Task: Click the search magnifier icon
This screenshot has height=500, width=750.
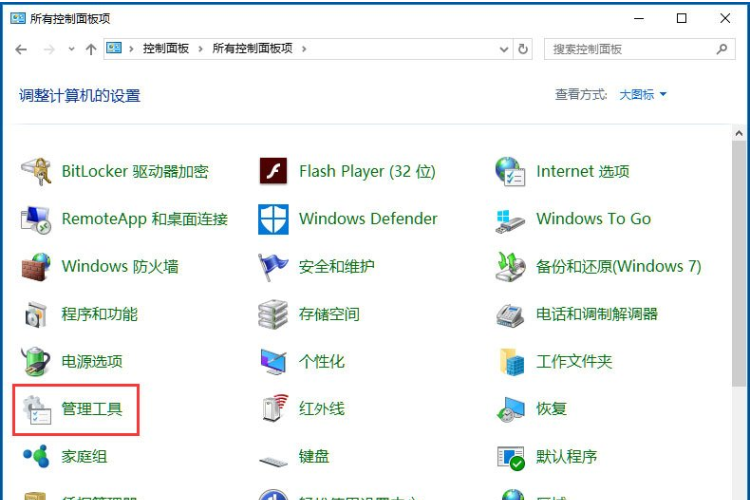Action: pos(722,49)
